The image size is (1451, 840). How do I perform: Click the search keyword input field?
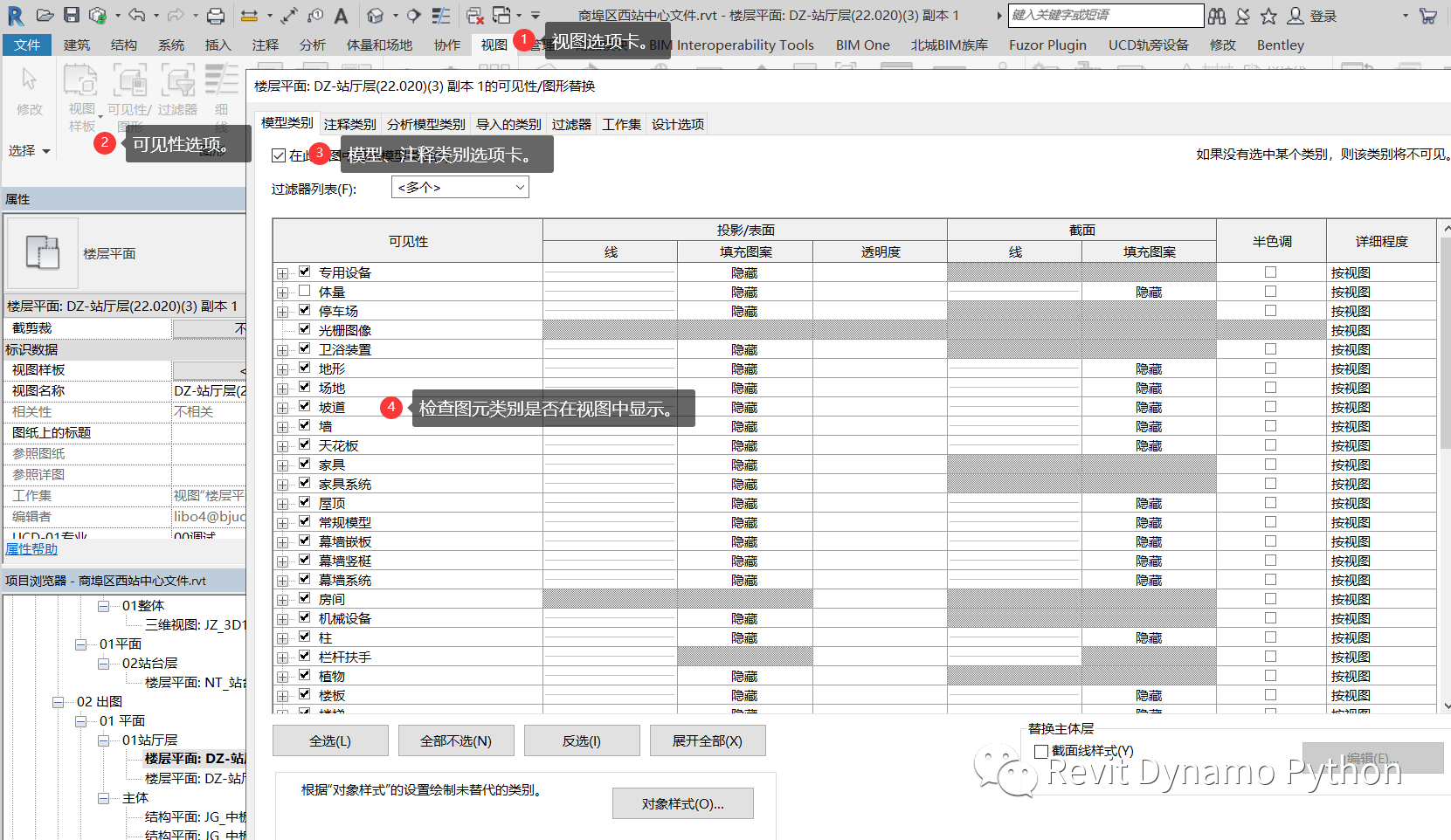[1106, 15]
